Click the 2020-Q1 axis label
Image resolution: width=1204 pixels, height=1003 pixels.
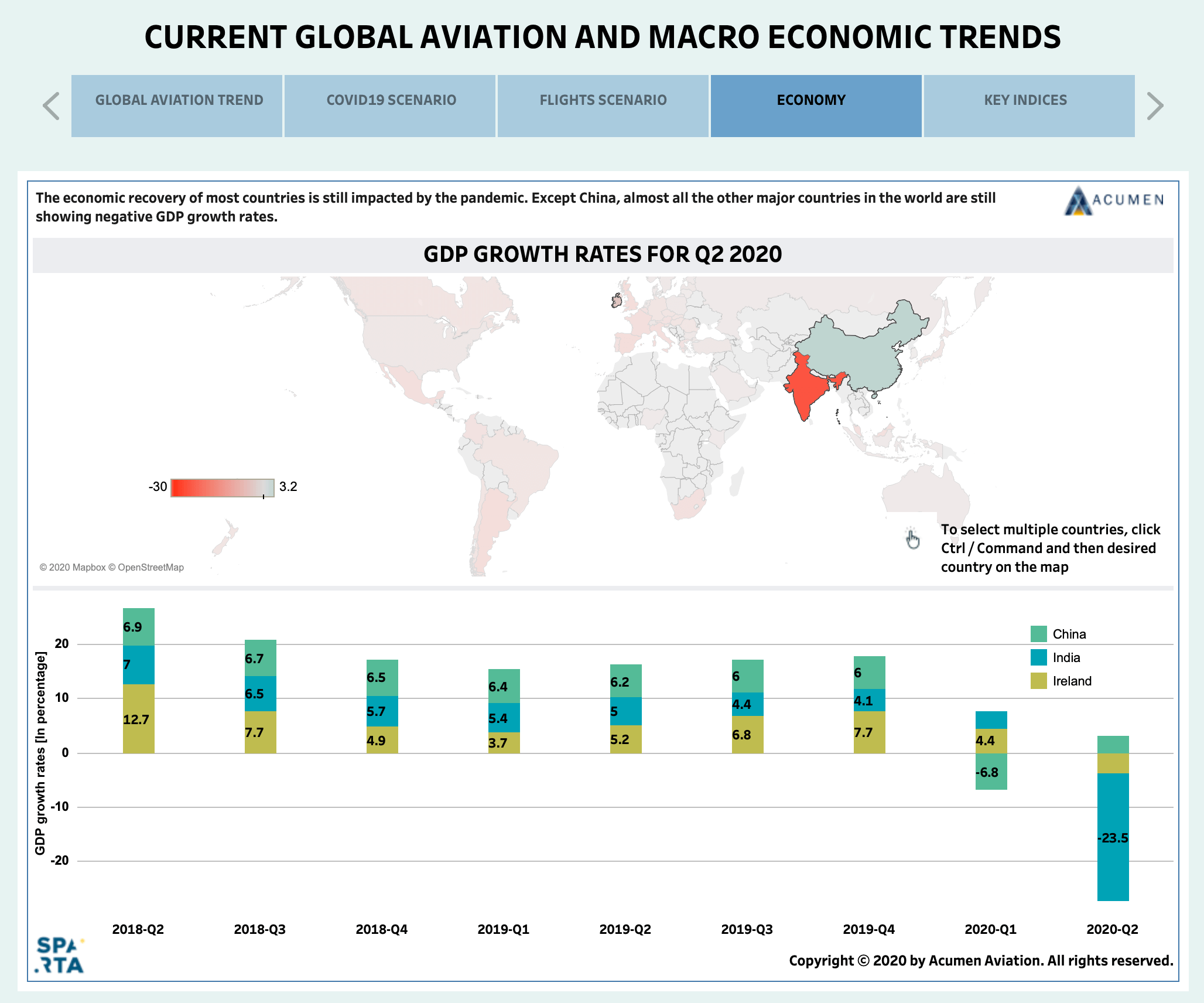991,929
